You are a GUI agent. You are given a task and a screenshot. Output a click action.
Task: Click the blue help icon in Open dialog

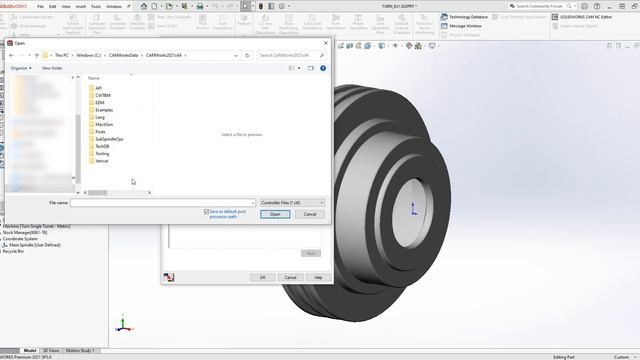[323, 68]
